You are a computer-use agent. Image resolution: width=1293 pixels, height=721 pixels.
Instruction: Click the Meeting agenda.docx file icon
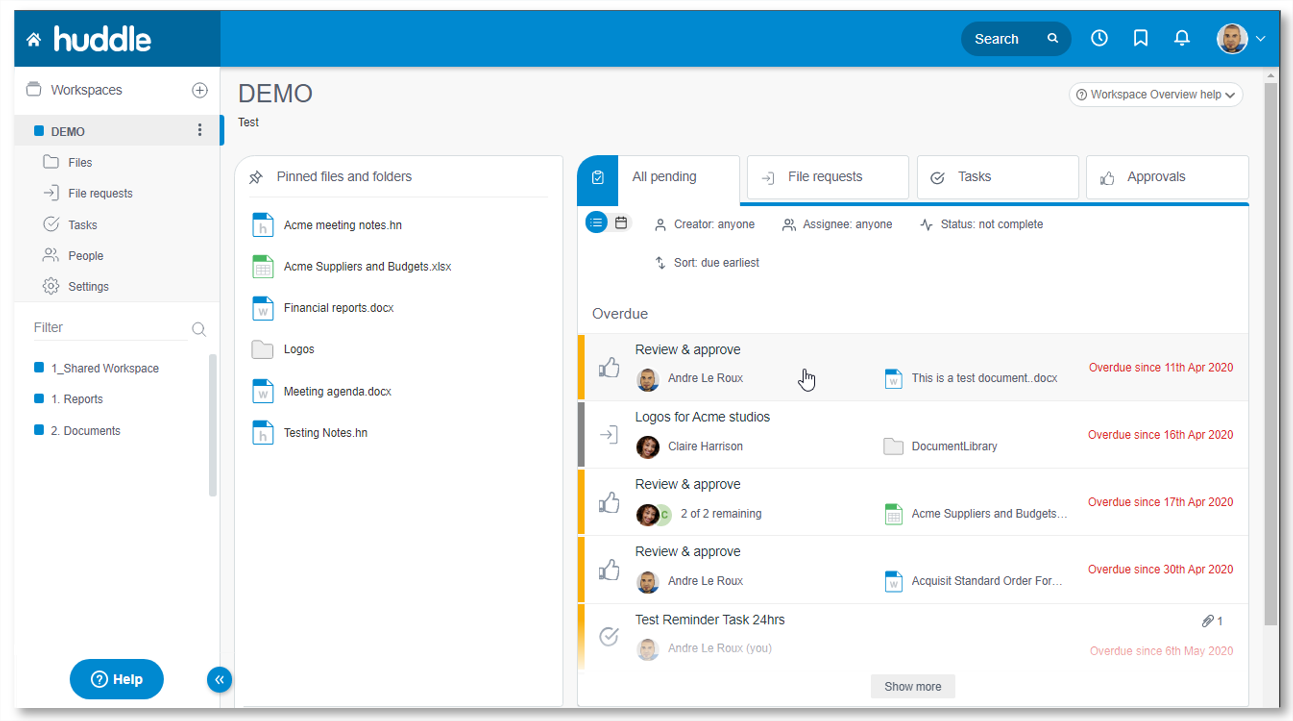[262, 391]
